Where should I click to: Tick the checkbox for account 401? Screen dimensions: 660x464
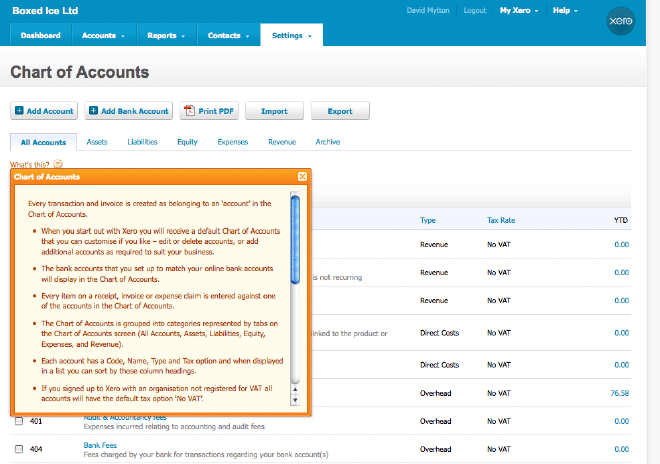tap(19, 420)
